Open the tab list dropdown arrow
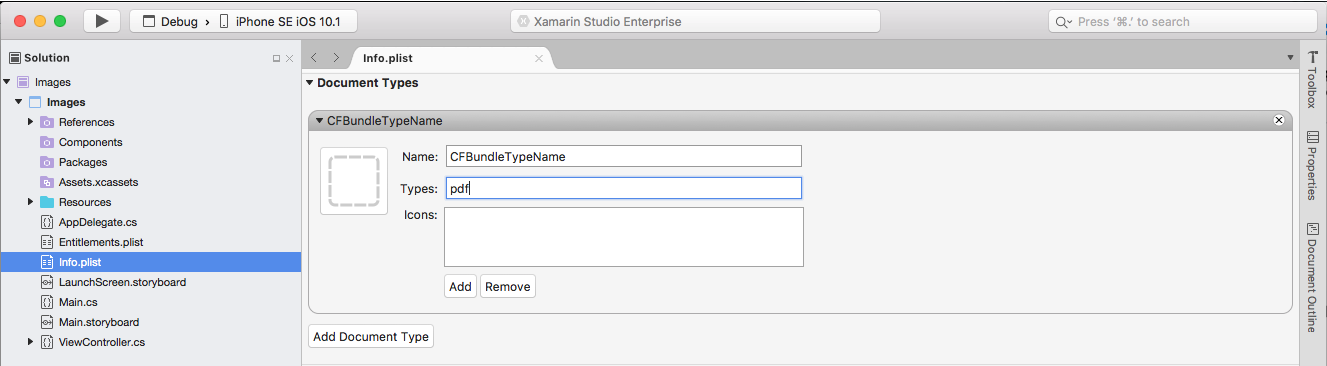The height and width of the screenshot is (366, 1327). pyautogui.click(x=1290, y=58)
